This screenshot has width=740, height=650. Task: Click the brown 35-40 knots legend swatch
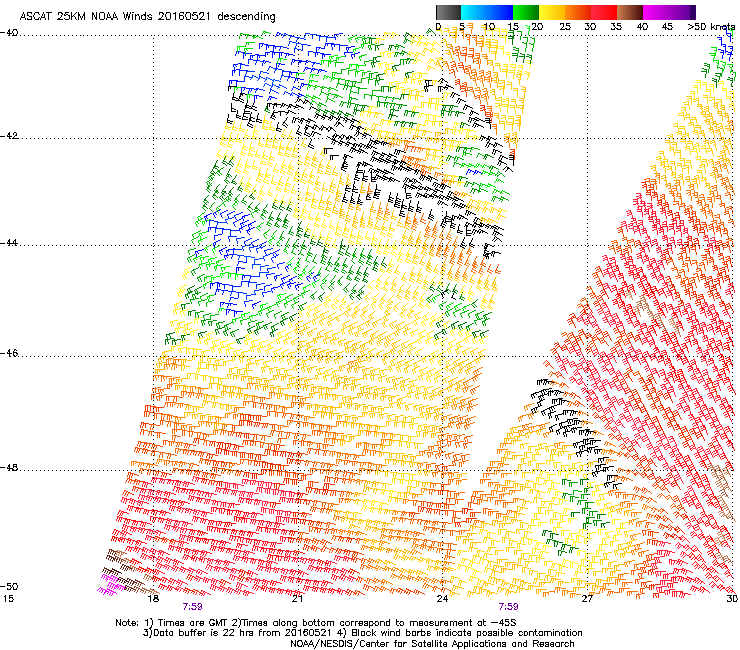coord(630,12)
